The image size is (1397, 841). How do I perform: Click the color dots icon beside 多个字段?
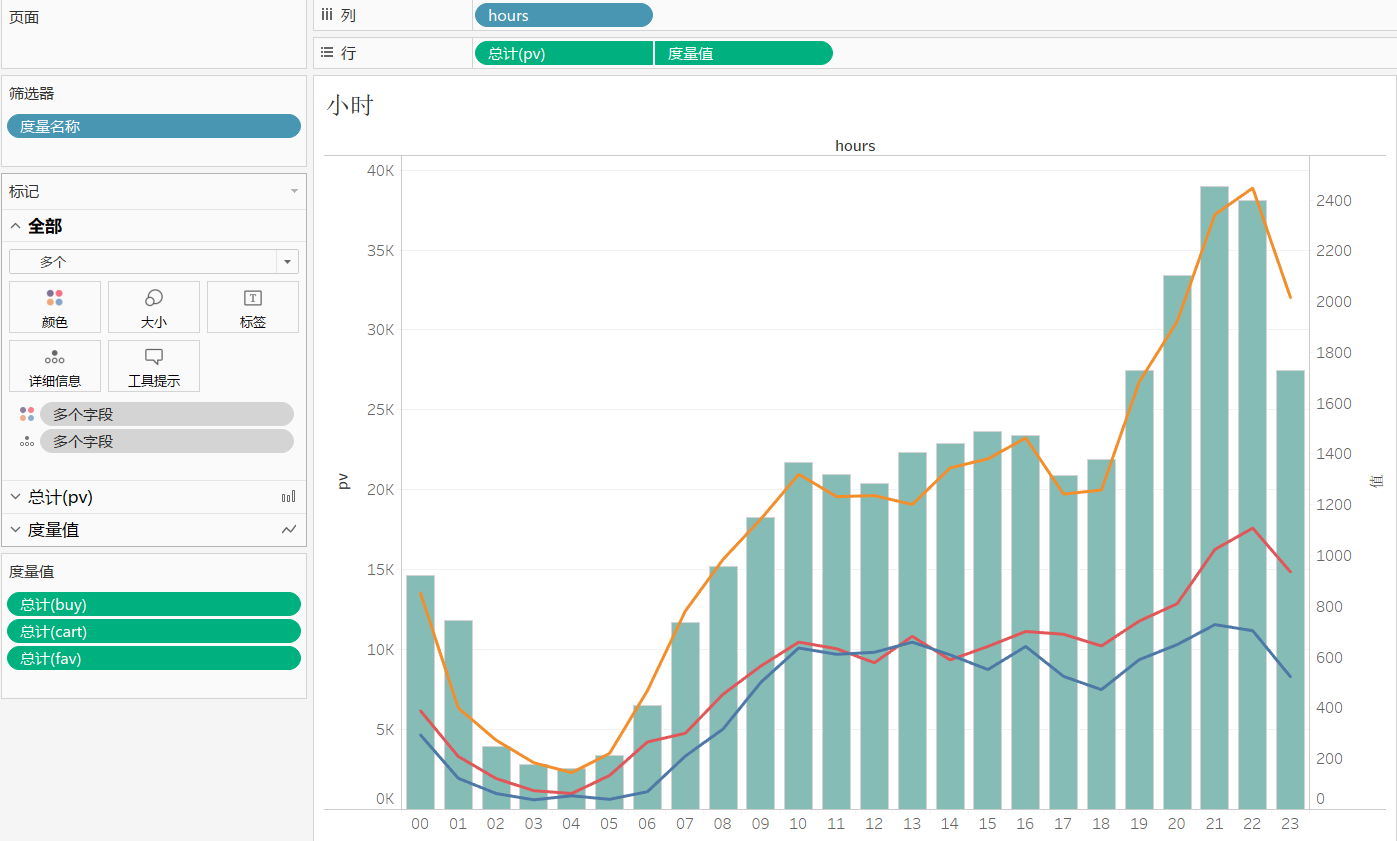(27, 414)
